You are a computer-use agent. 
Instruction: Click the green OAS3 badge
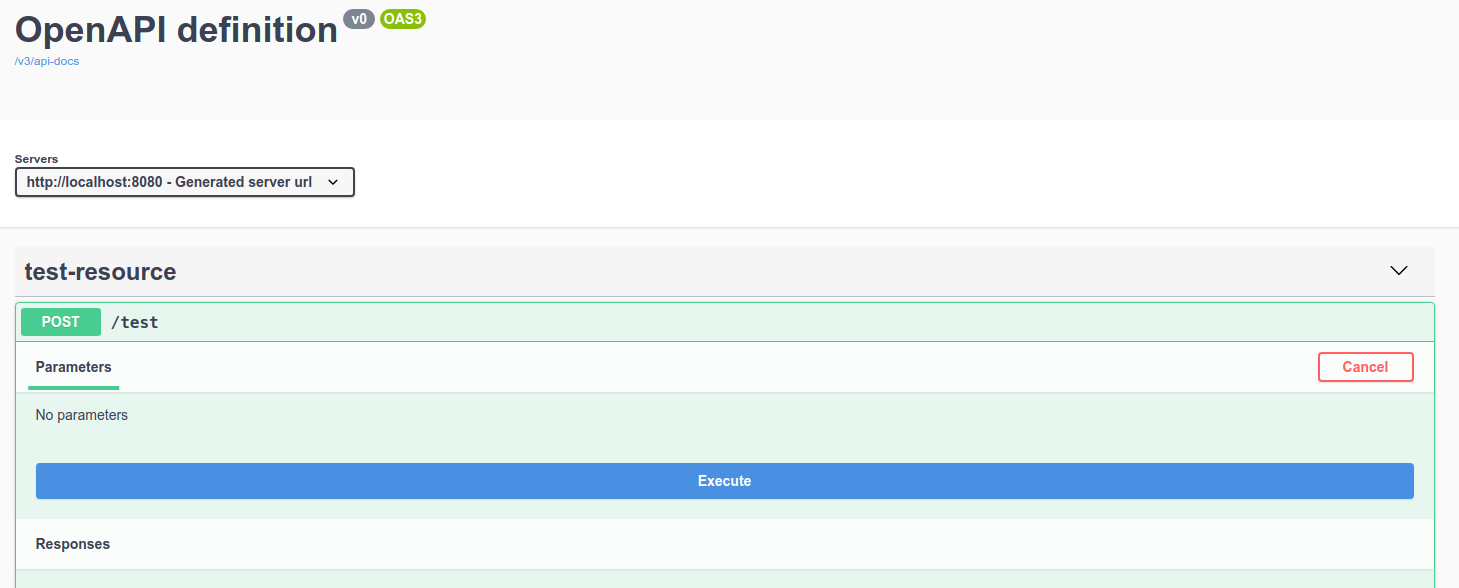click(402, 19)
